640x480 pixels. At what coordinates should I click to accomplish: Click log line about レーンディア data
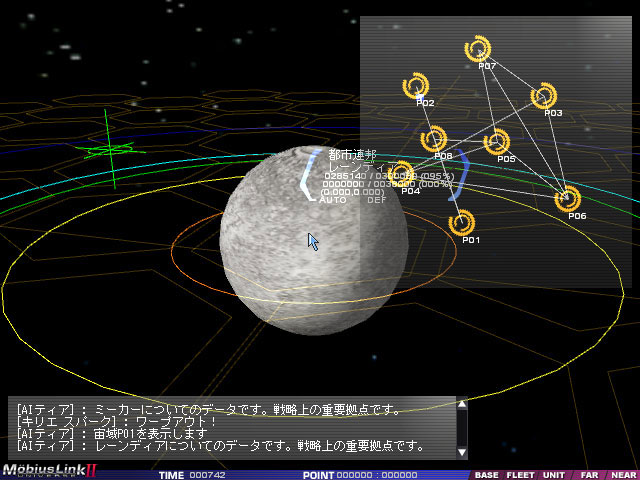[221, 445]
